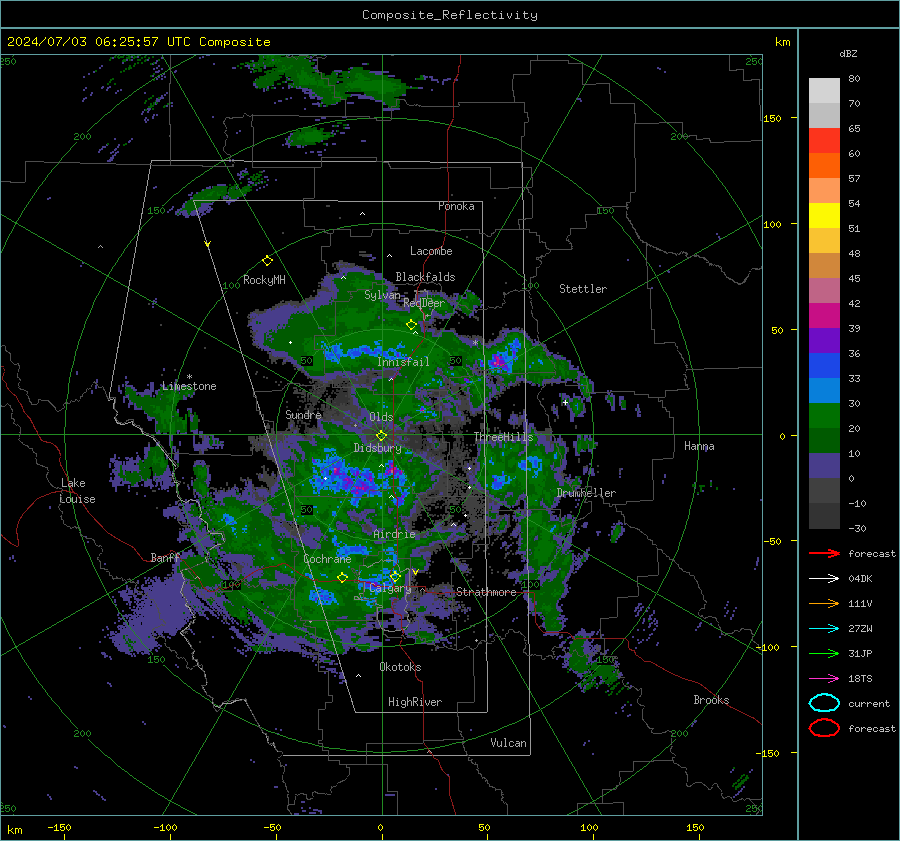Image resolution: width=900 pixels, height=841 pixels.
Task: Click the white 04DK arrow icon
Action: click(x=824, y=579)
